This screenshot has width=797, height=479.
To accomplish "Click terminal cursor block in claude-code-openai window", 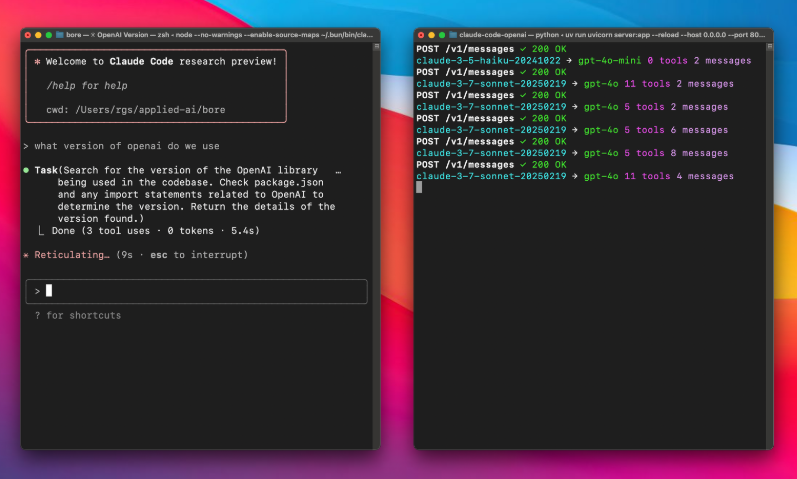I will tap(419, 187).
